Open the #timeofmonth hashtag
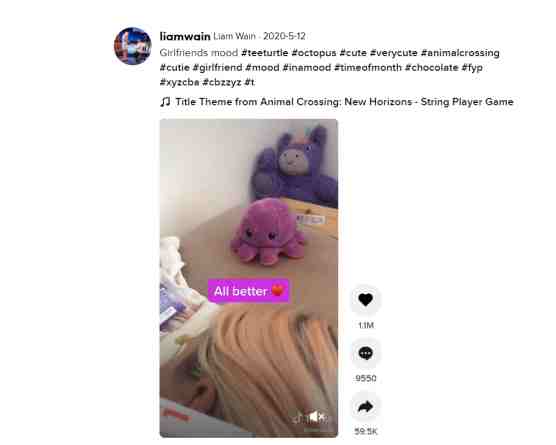Viewport: 556px width, 445px height. coord(368,67)
